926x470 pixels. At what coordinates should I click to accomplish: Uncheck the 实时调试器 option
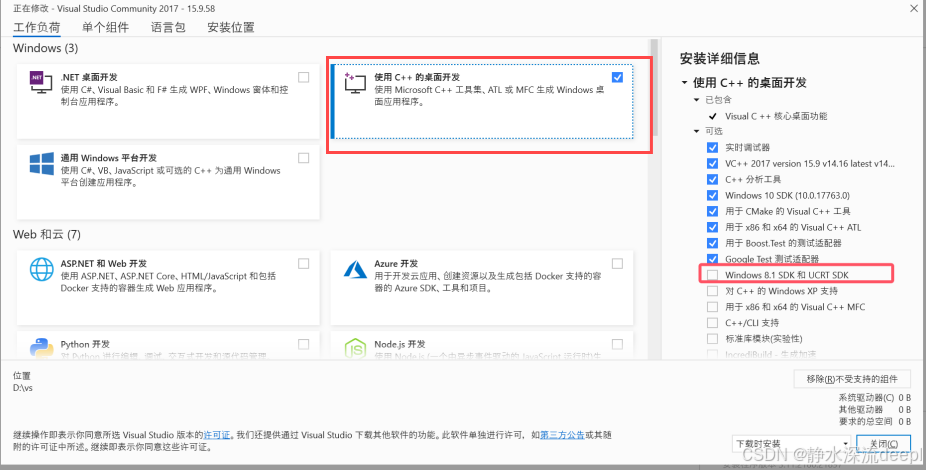[x=713, y=148]
